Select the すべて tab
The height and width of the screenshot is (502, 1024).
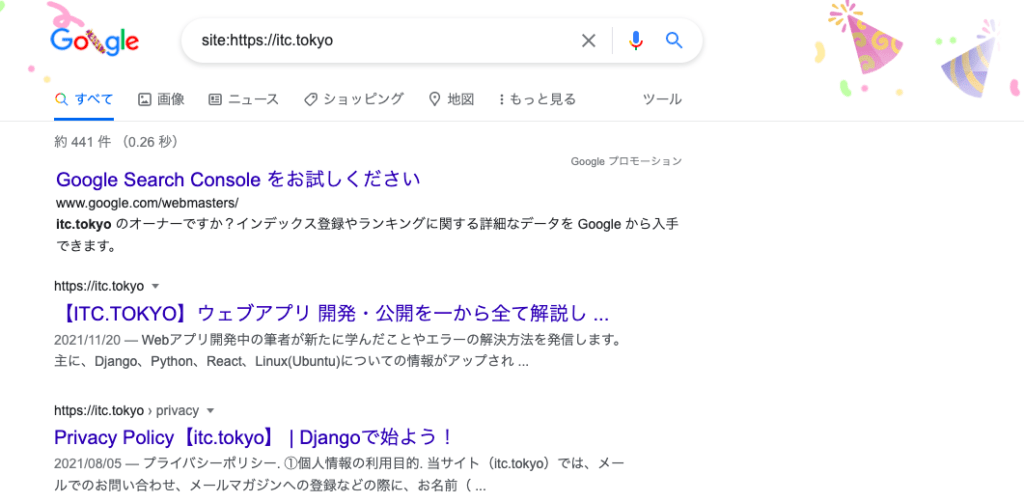(84, 99)
